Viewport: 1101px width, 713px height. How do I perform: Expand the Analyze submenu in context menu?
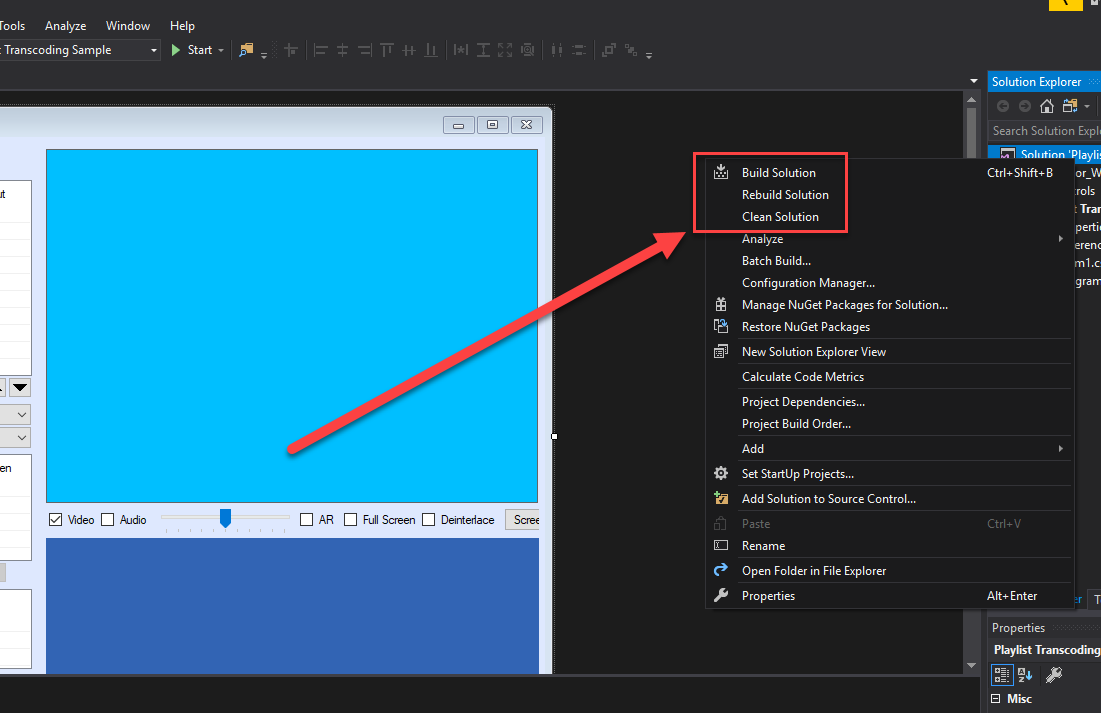tap(1061, 239)
